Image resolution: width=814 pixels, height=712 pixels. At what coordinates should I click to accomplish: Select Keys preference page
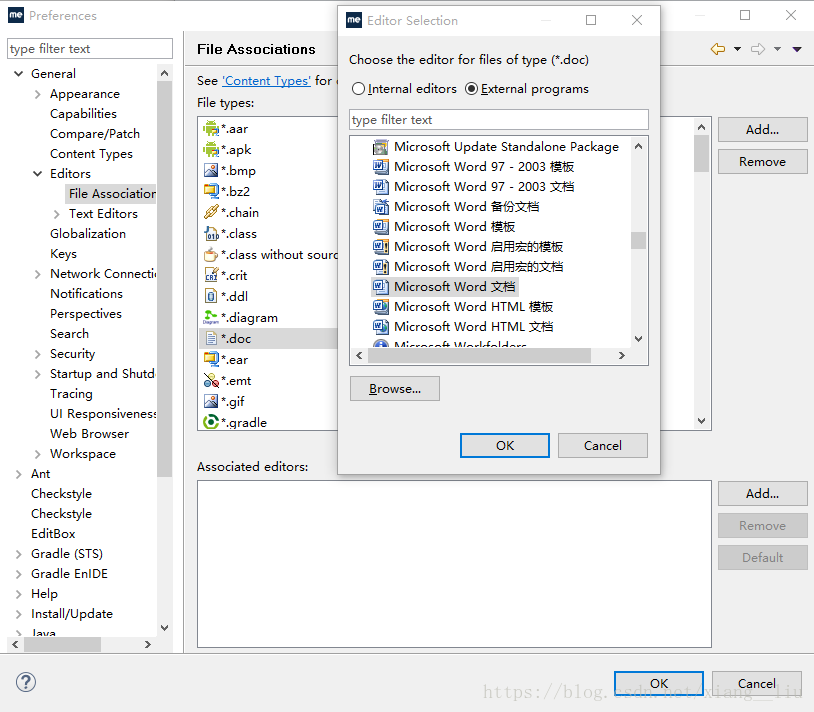(63, 254)
